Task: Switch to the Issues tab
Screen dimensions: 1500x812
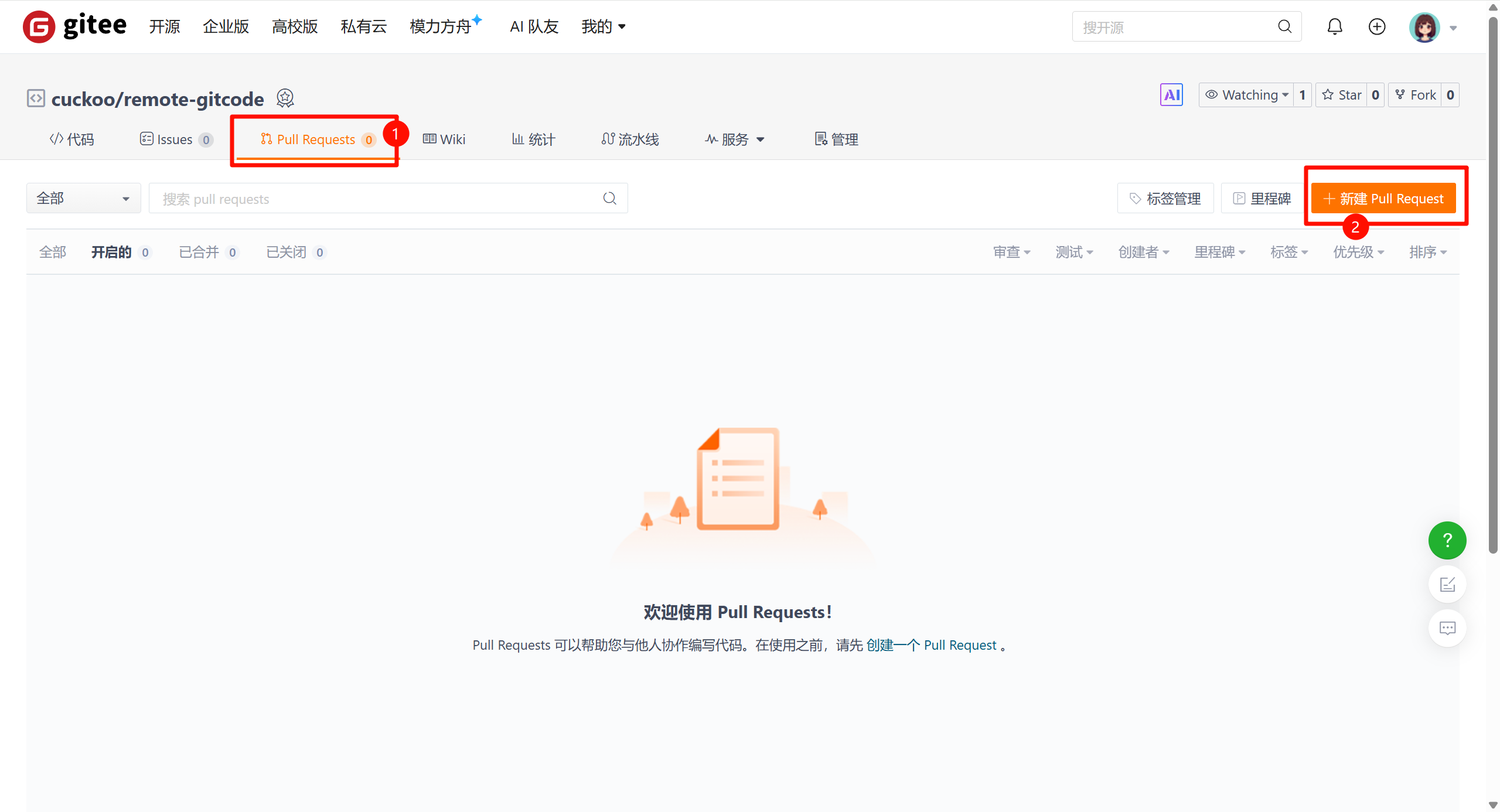Action: point(175,139)
